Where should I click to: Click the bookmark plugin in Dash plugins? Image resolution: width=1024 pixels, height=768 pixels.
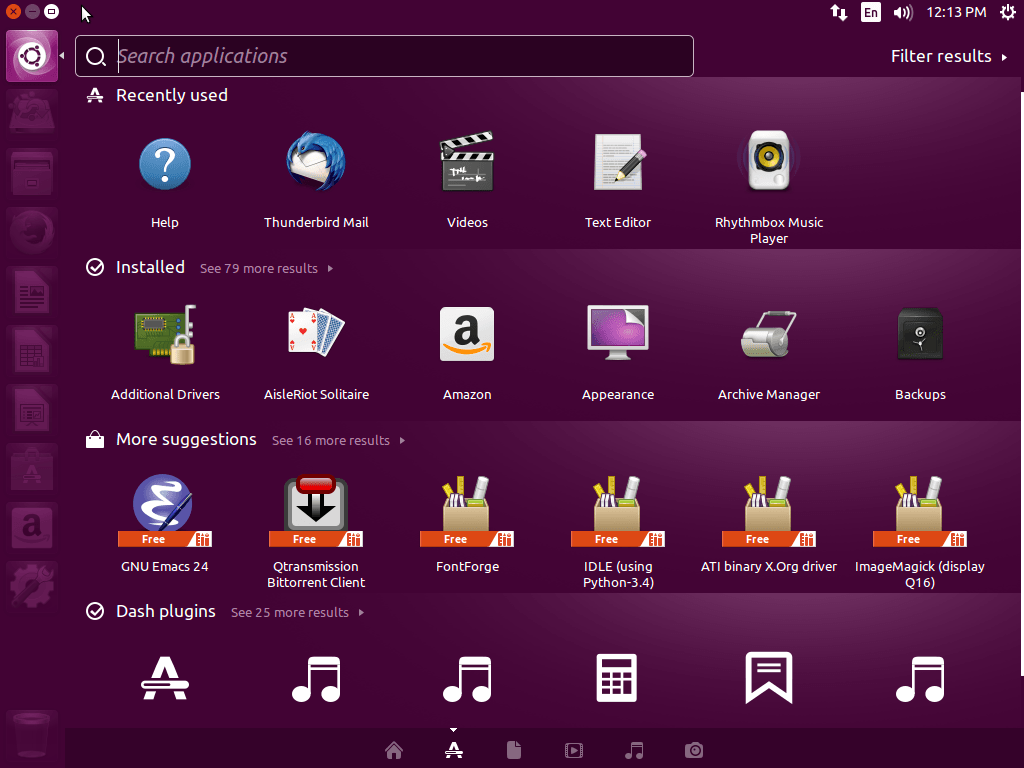point(769,678)
